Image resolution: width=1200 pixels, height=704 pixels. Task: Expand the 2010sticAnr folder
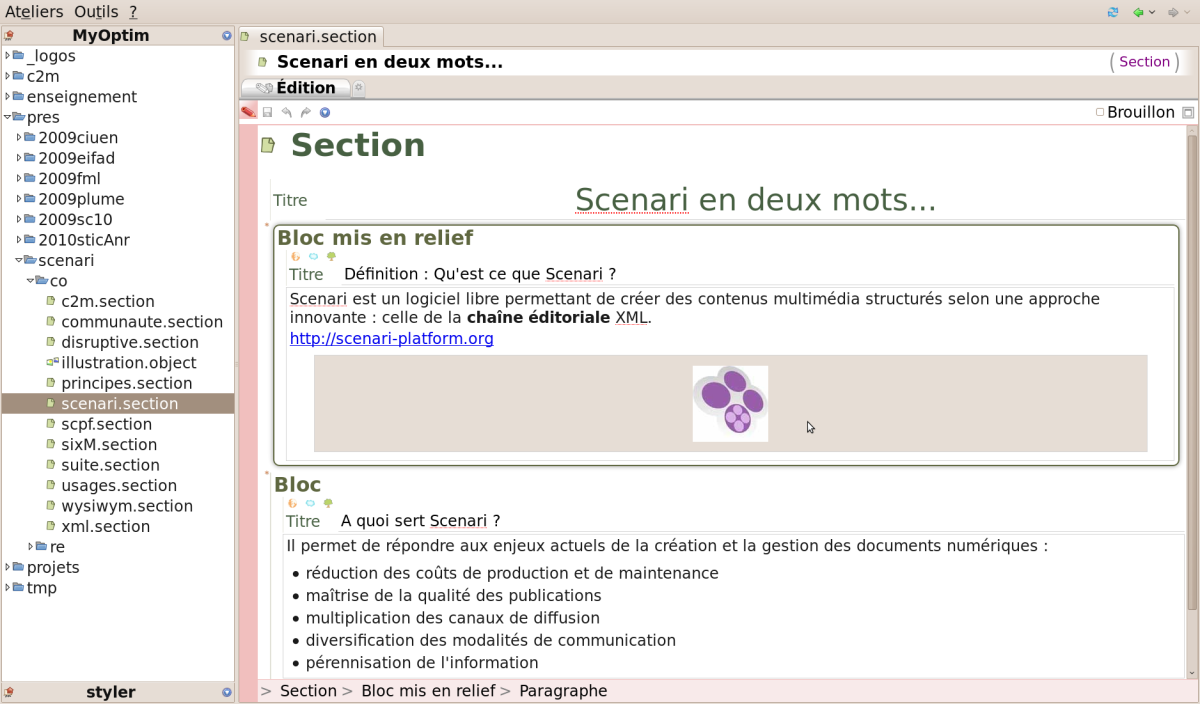point(19,240)
